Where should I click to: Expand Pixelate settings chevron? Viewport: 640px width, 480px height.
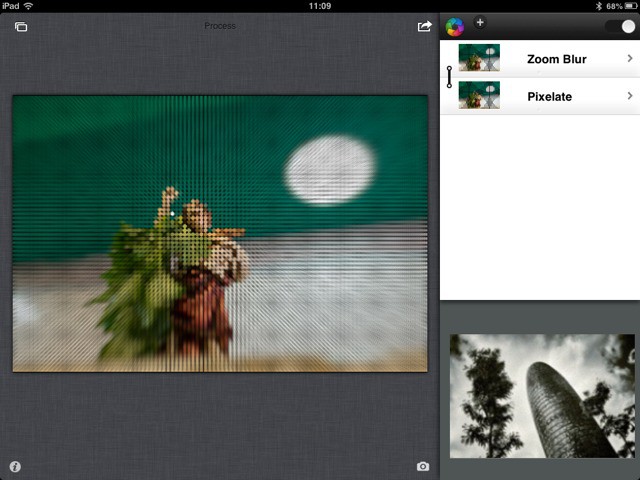coord(630,96)
